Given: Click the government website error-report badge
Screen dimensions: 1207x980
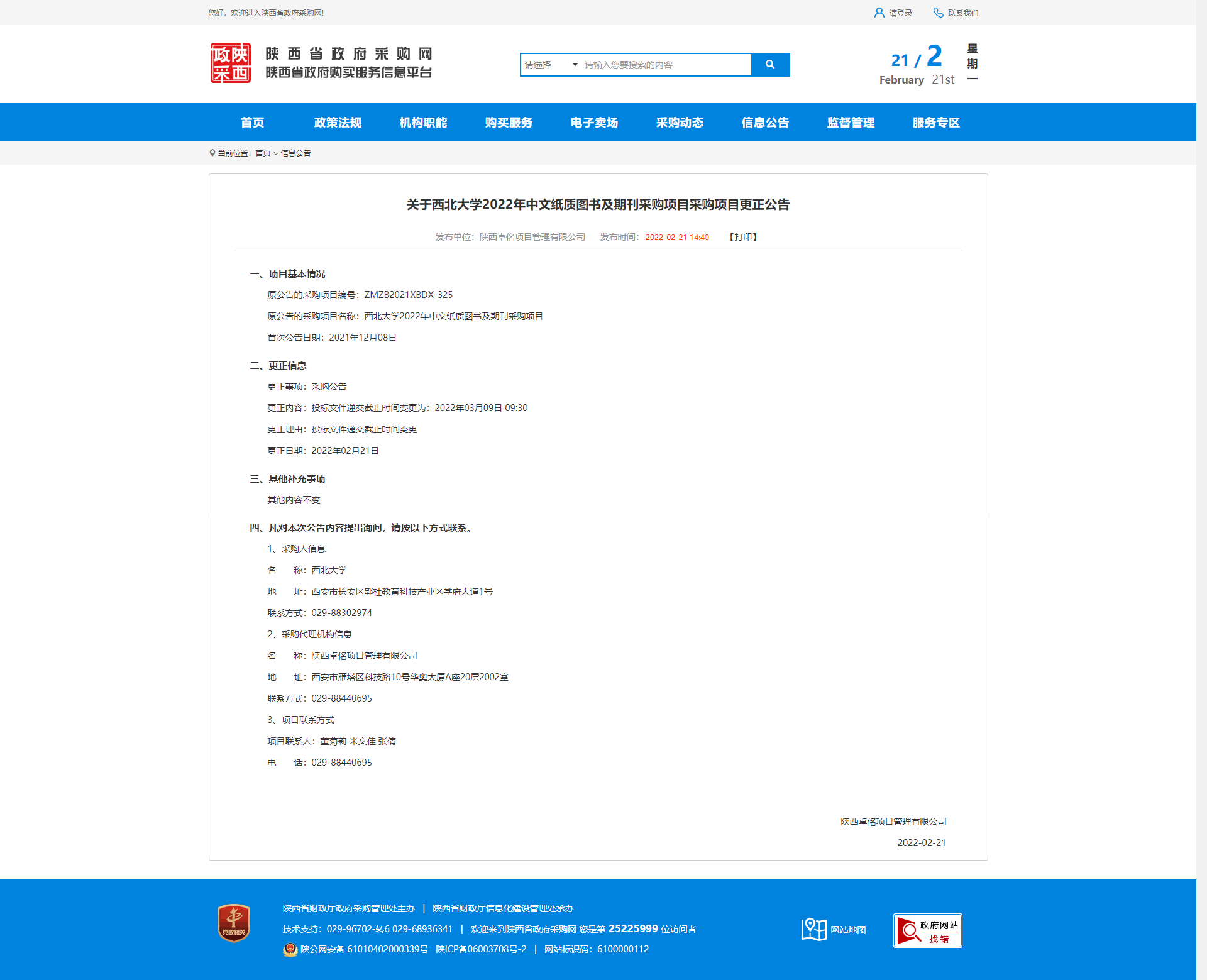Looking at the screenshot, I should coord(927,930).
